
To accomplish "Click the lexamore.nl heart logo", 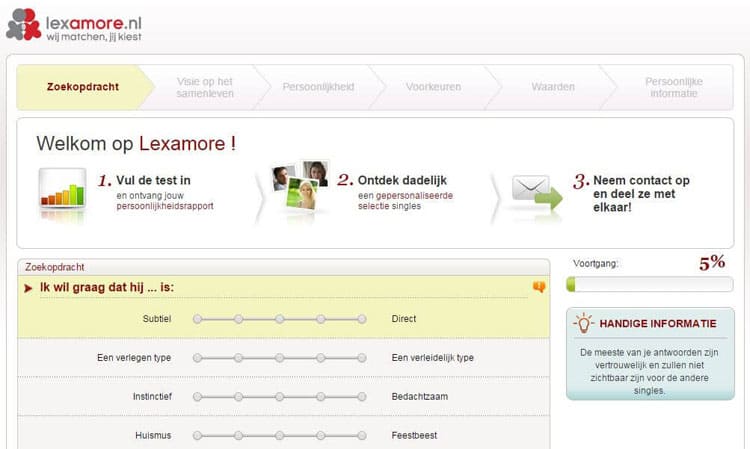I will (24, 24).
